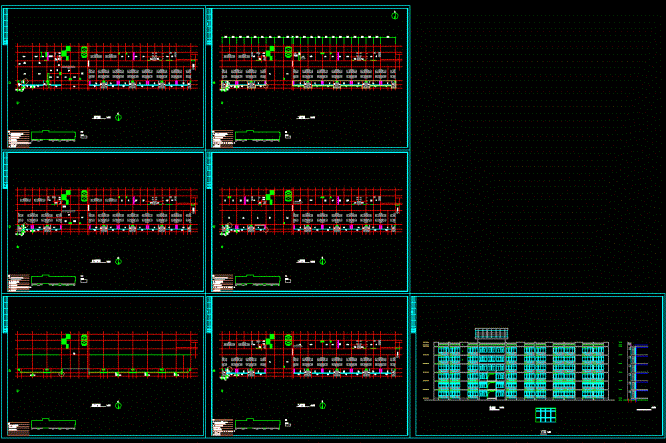Select the north arrow on middle-right sheet
Image resolution: width=666 pixels, height=443 pixels.
click(322, 261)
